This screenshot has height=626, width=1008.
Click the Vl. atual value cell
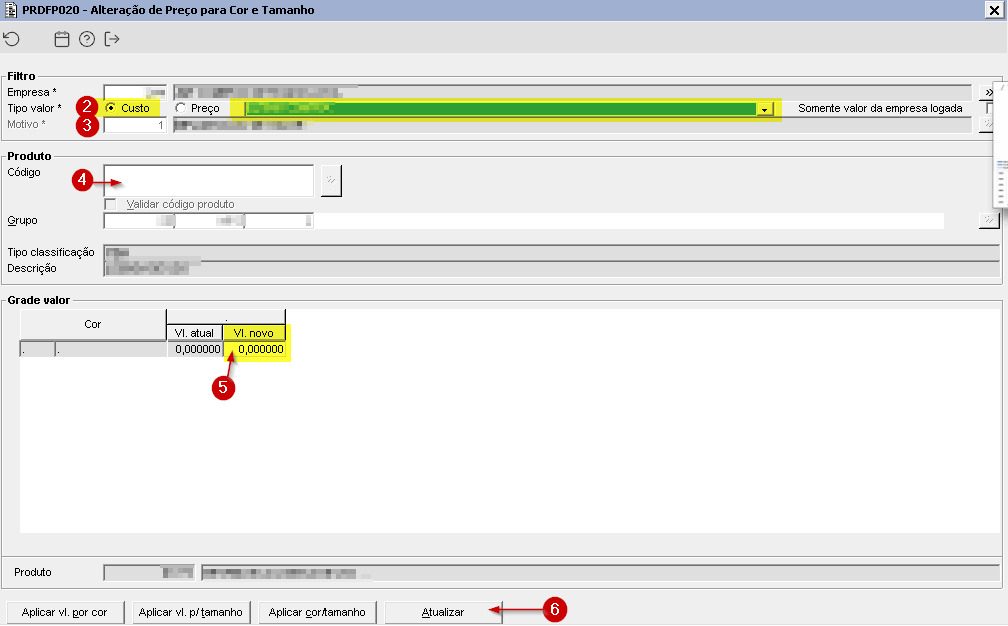[195, 349]
